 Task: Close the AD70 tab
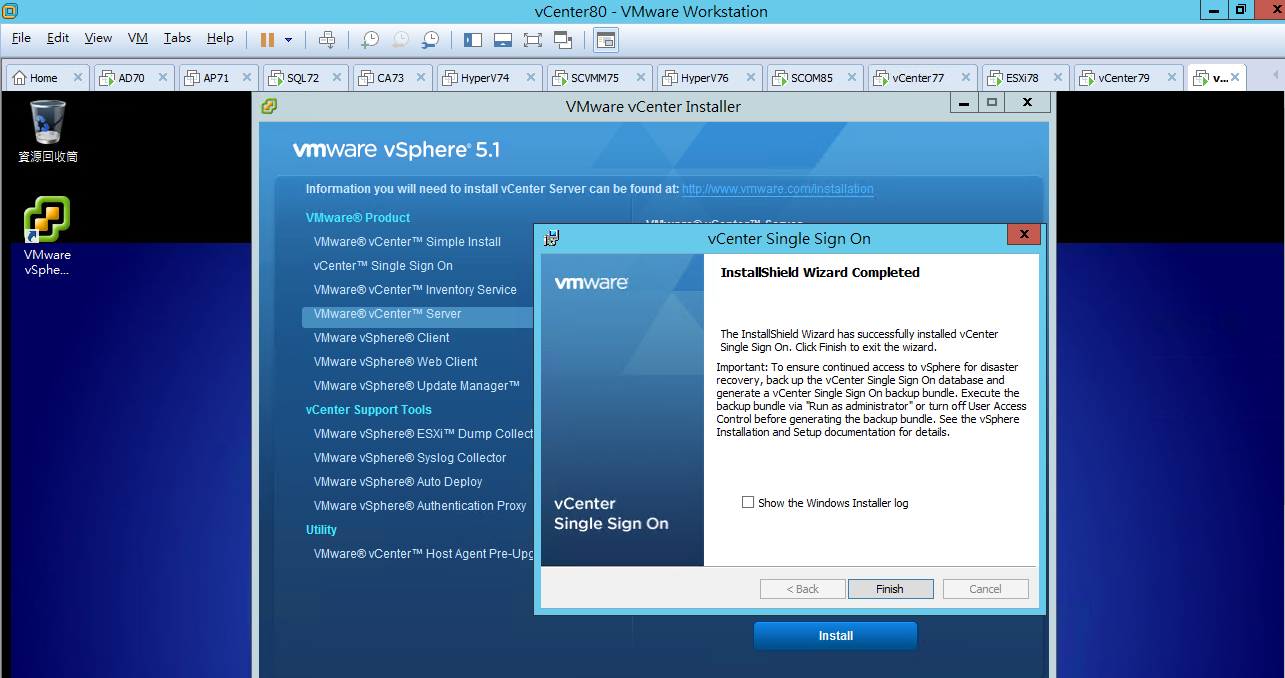164,78
